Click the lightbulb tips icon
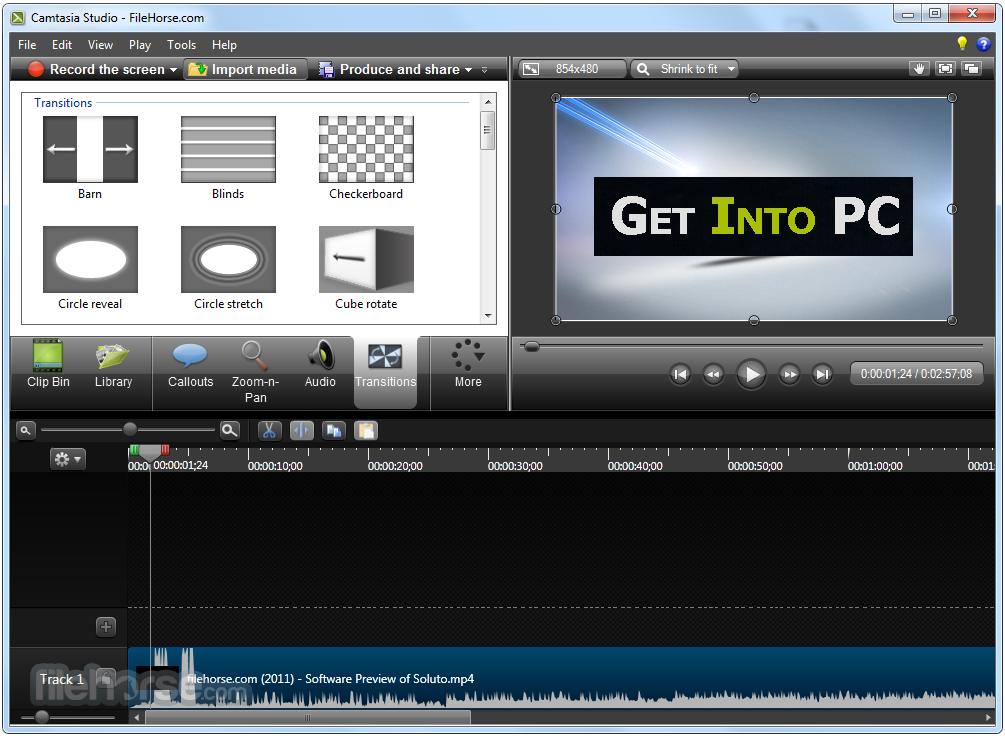Screen dimensions: 1005x736 [961, 44]
